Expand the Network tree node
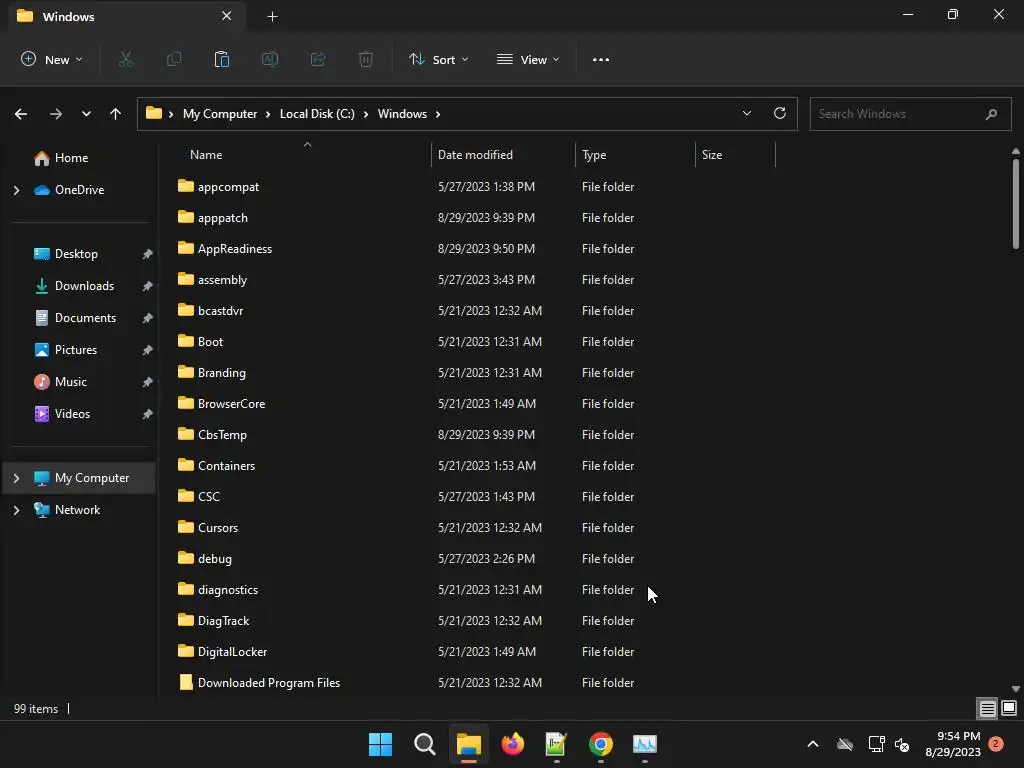This screenshot has height=768, width=1024. click(x=16, y=510)
